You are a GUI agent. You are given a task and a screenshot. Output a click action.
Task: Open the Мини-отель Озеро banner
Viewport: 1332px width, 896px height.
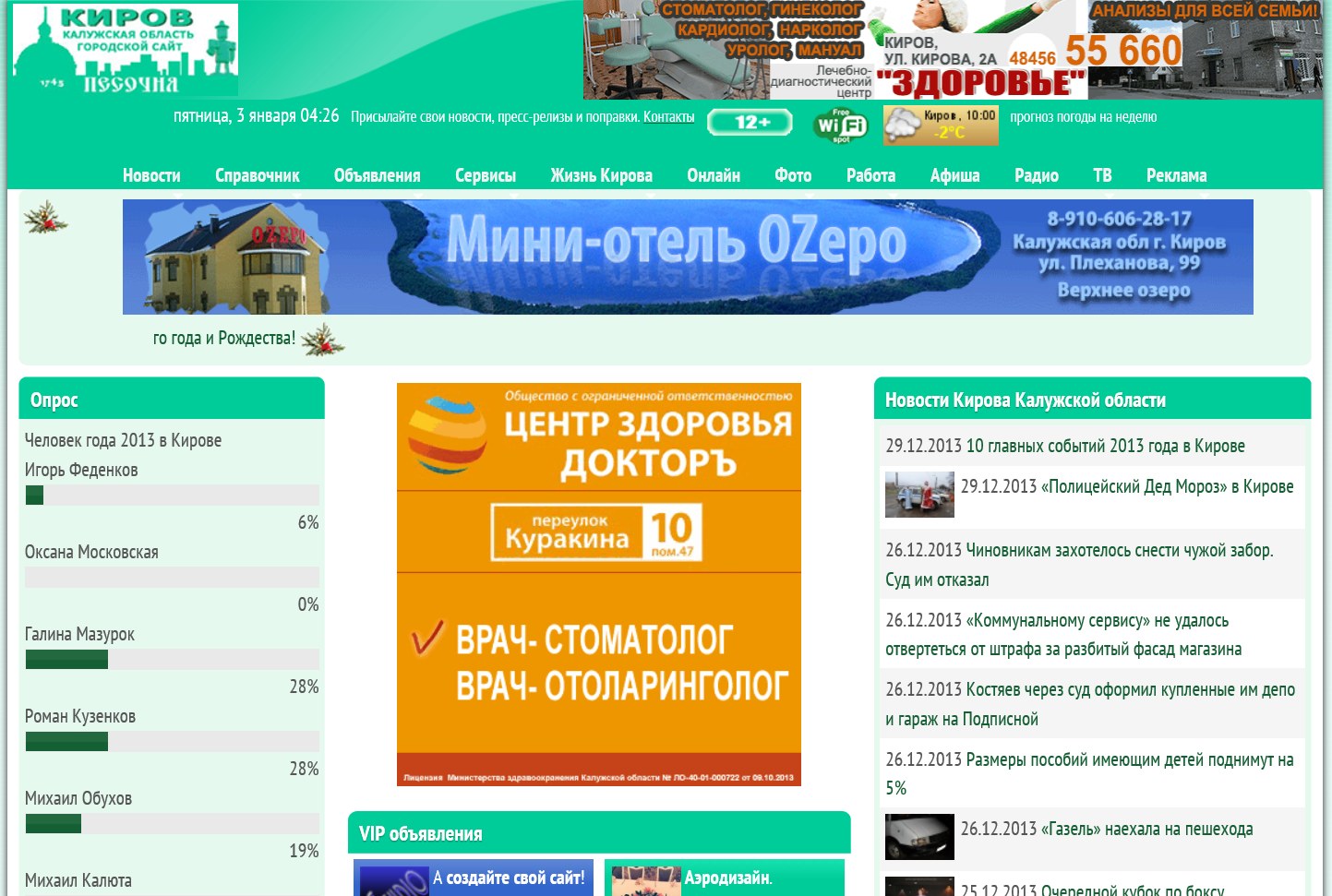coord(688,257)
